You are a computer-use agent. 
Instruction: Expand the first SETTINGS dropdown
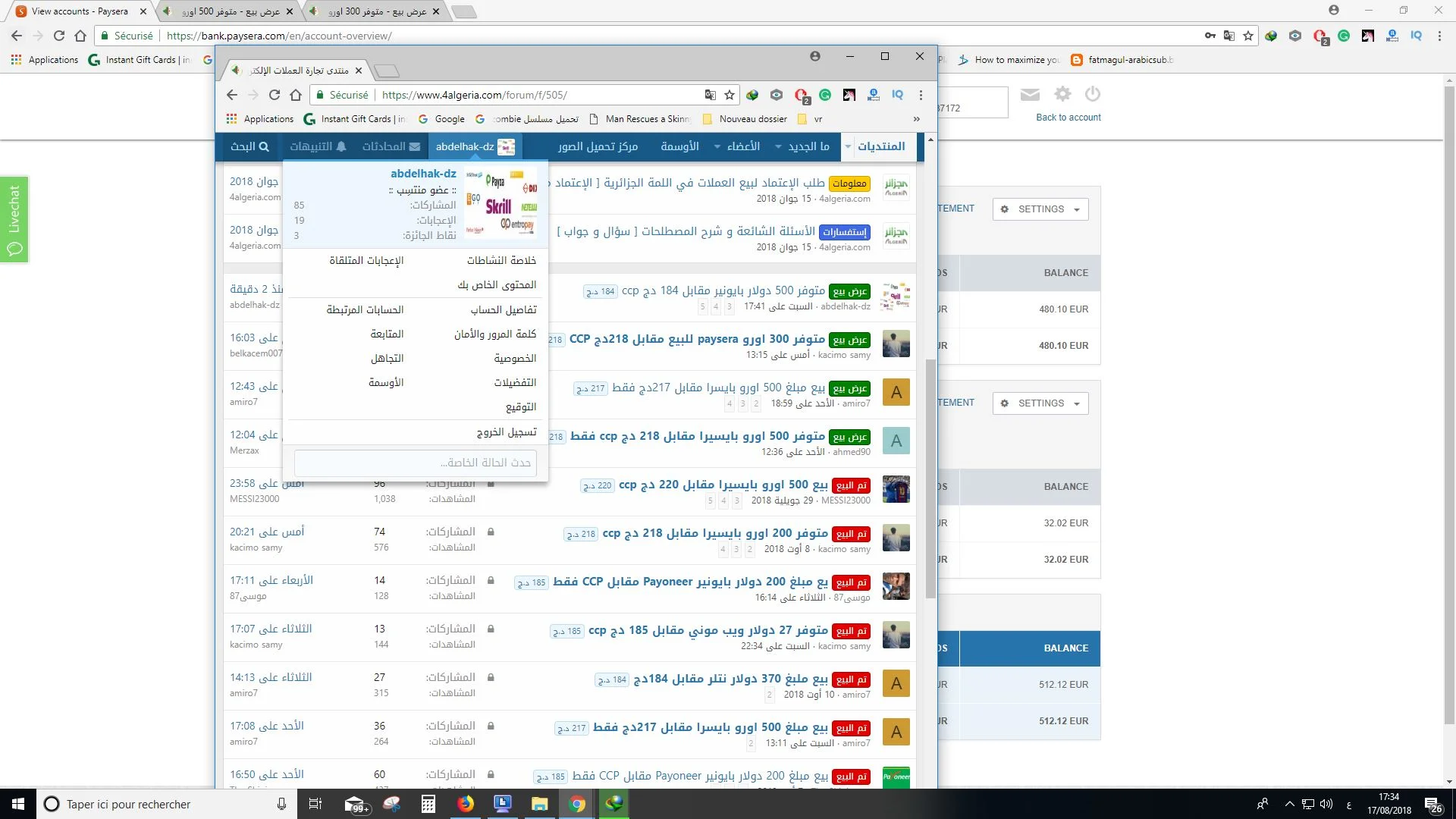[1040, 209]
